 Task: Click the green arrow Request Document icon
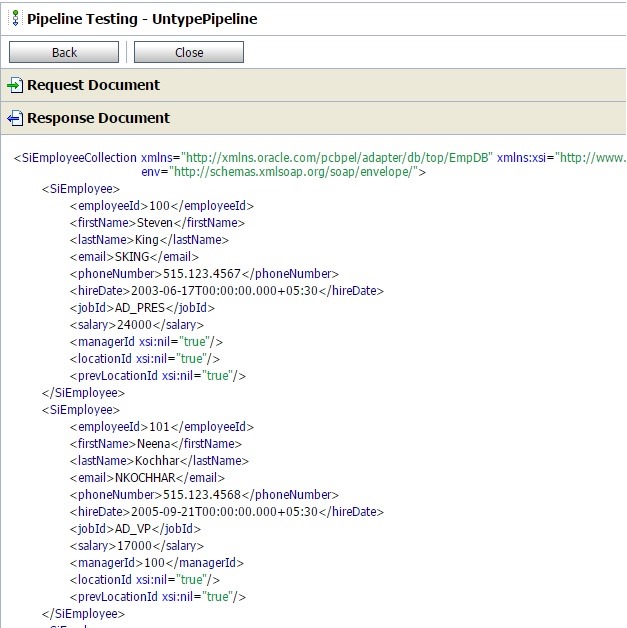tap(15, 86)
